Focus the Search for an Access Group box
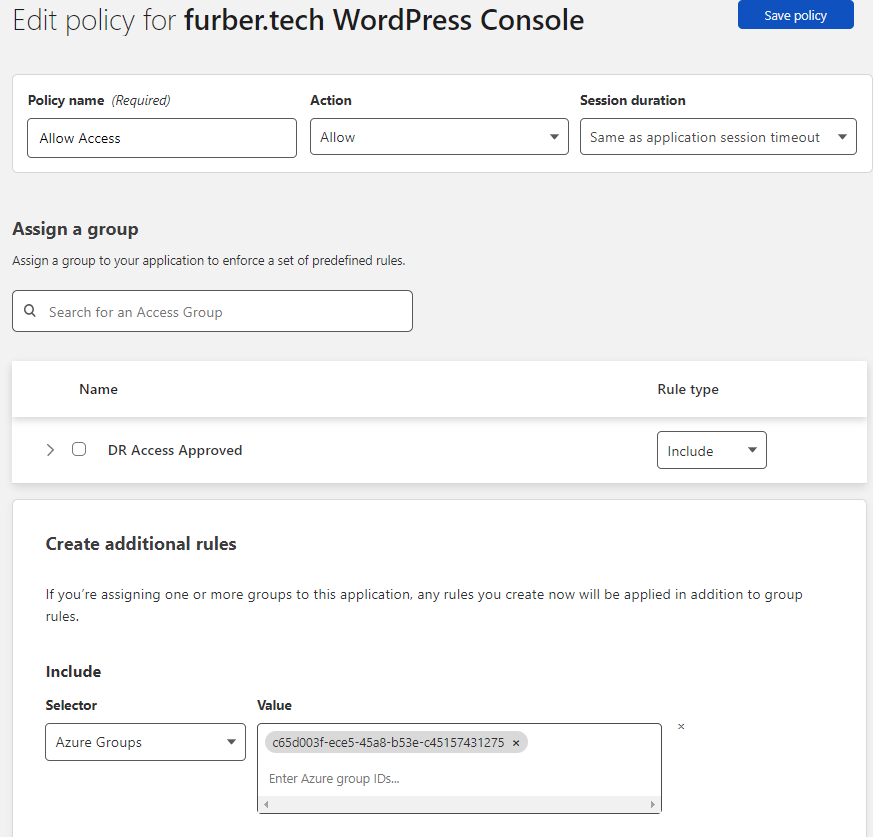The image size is (873, 837). [212, 311]
